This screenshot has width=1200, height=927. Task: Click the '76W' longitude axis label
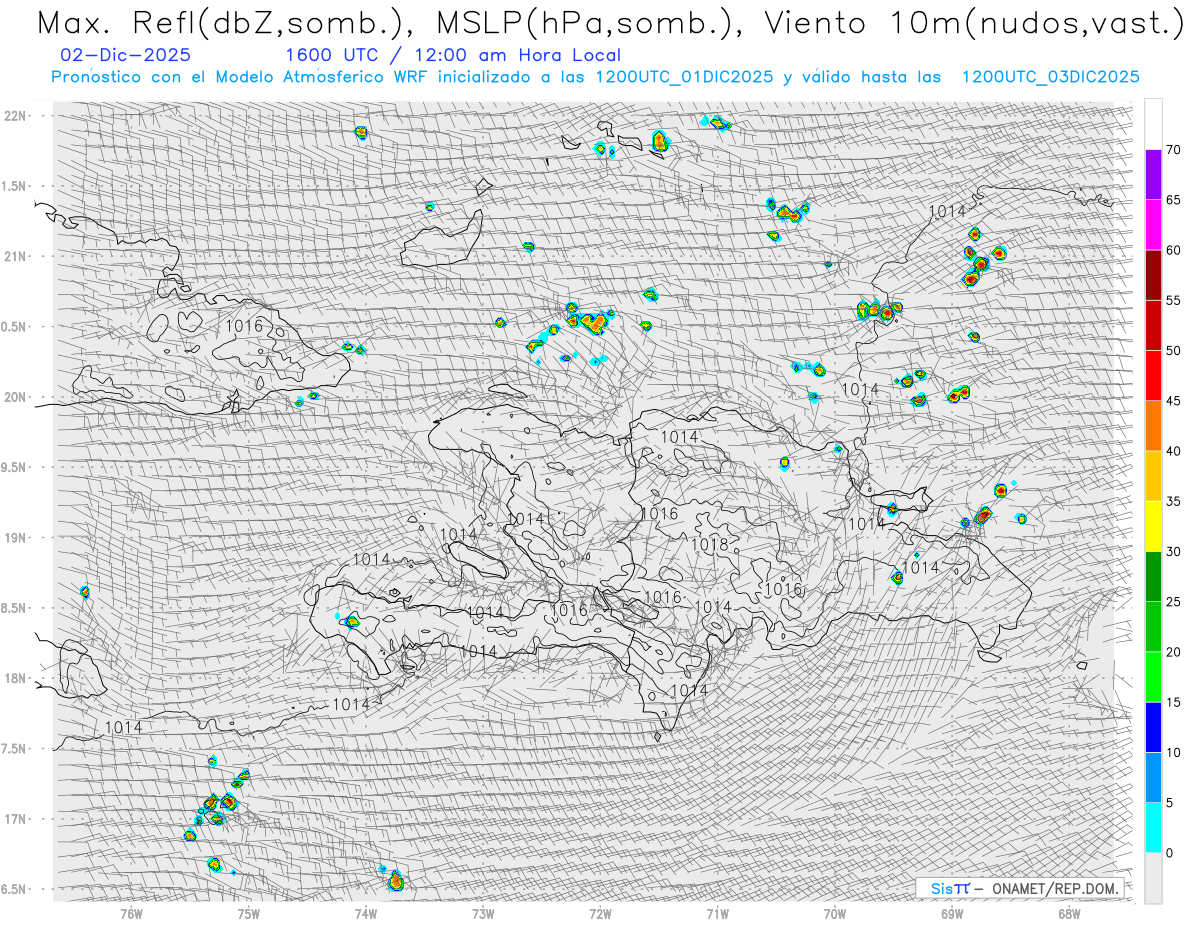point(131,913)
